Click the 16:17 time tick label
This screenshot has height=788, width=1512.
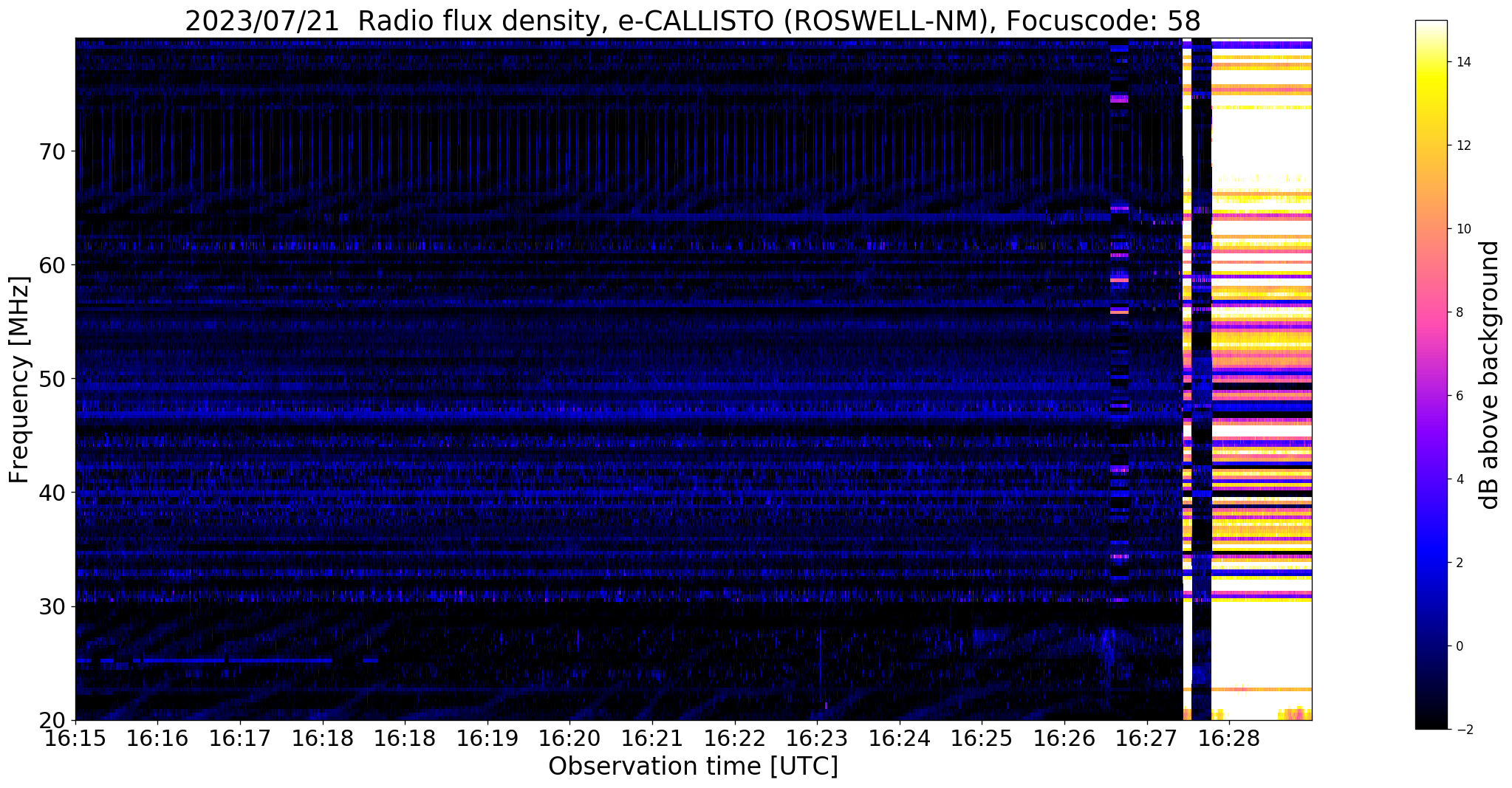[240, 739]
